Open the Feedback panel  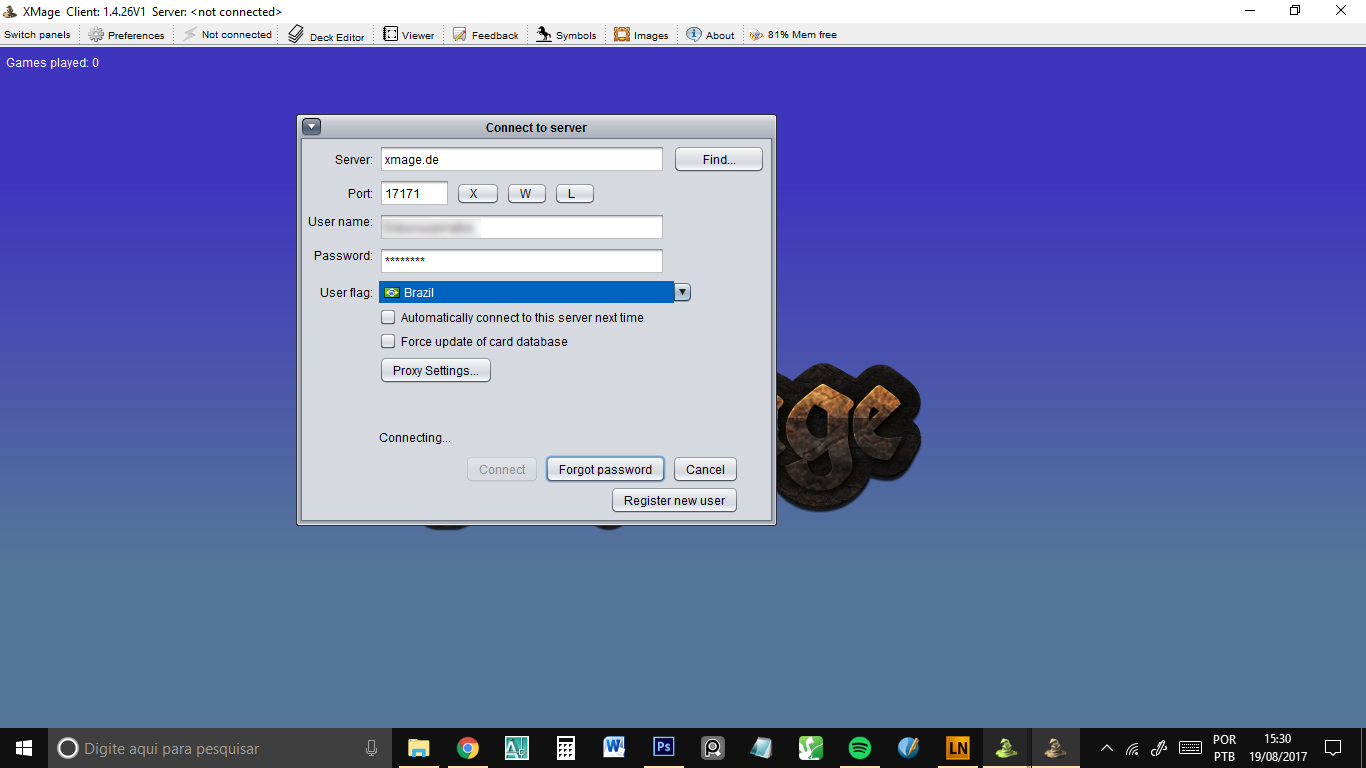click(485, 35)
